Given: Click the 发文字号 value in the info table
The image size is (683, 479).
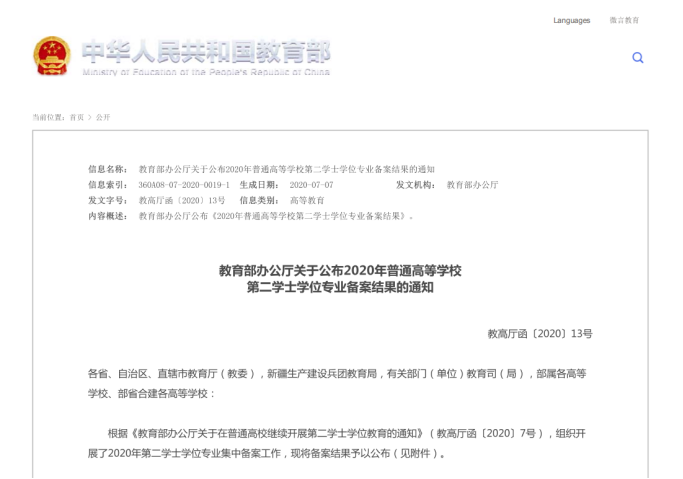Looking at the screenshot, I should [x=174, y=200].
